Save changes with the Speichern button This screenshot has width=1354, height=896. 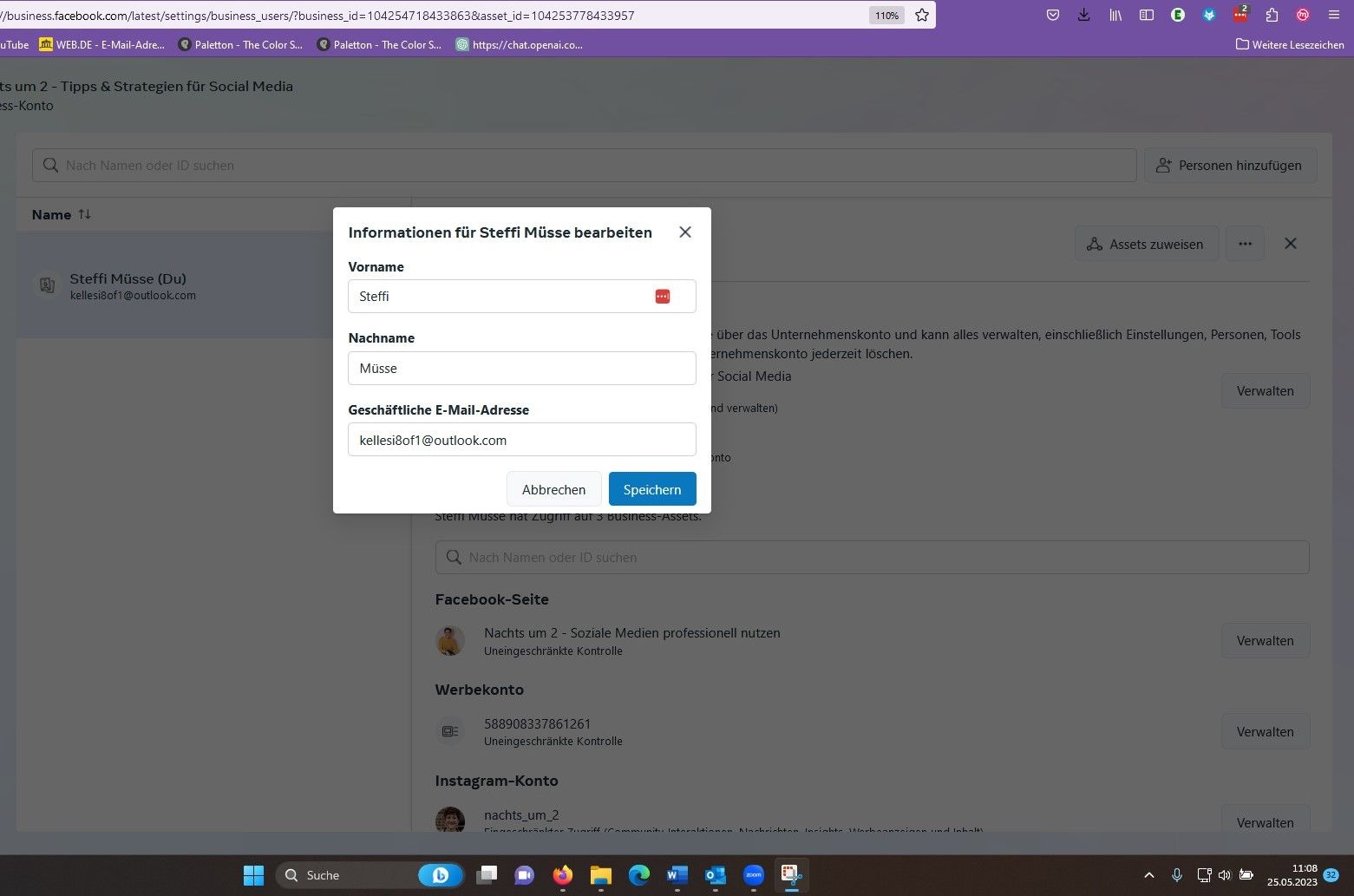[652, 489]
